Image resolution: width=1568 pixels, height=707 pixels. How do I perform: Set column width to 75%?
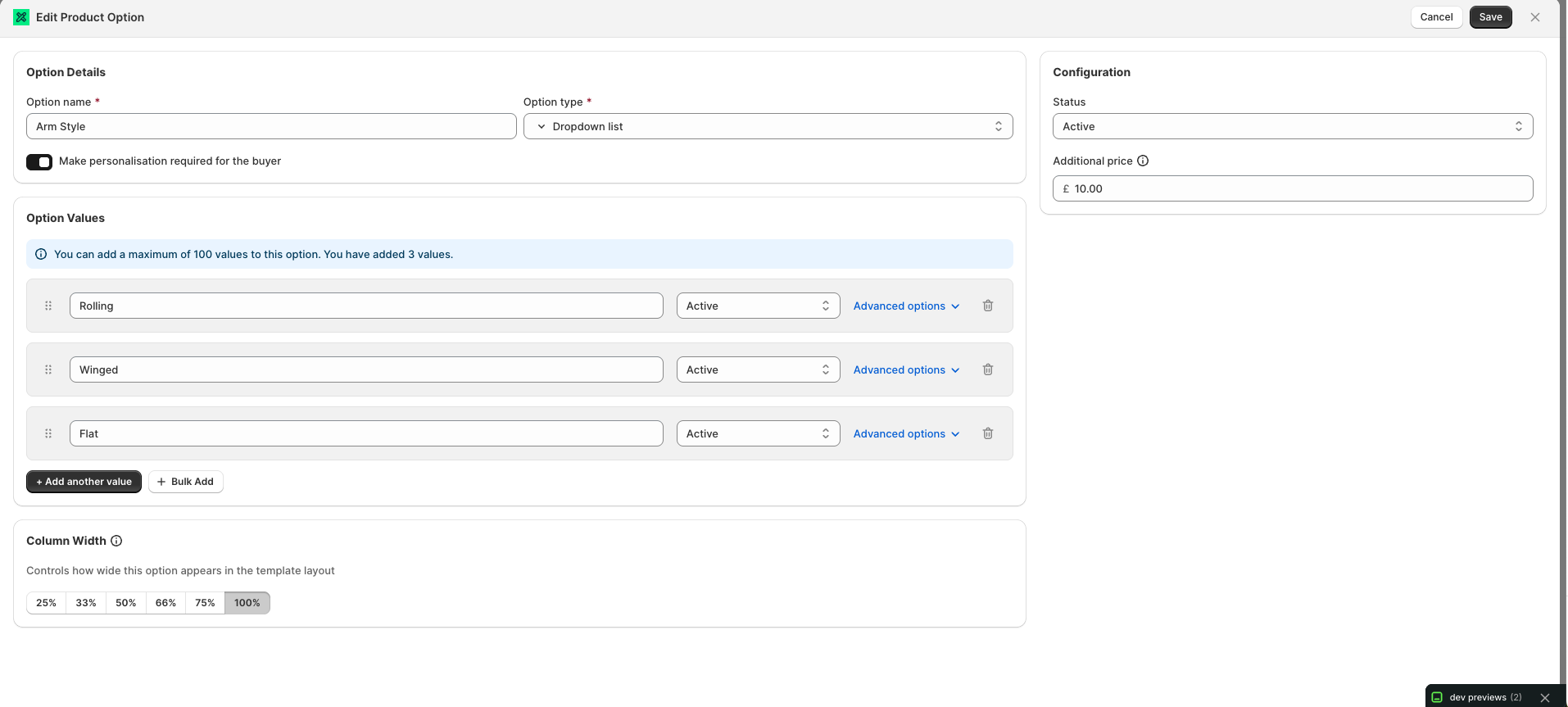pos(205,603)
